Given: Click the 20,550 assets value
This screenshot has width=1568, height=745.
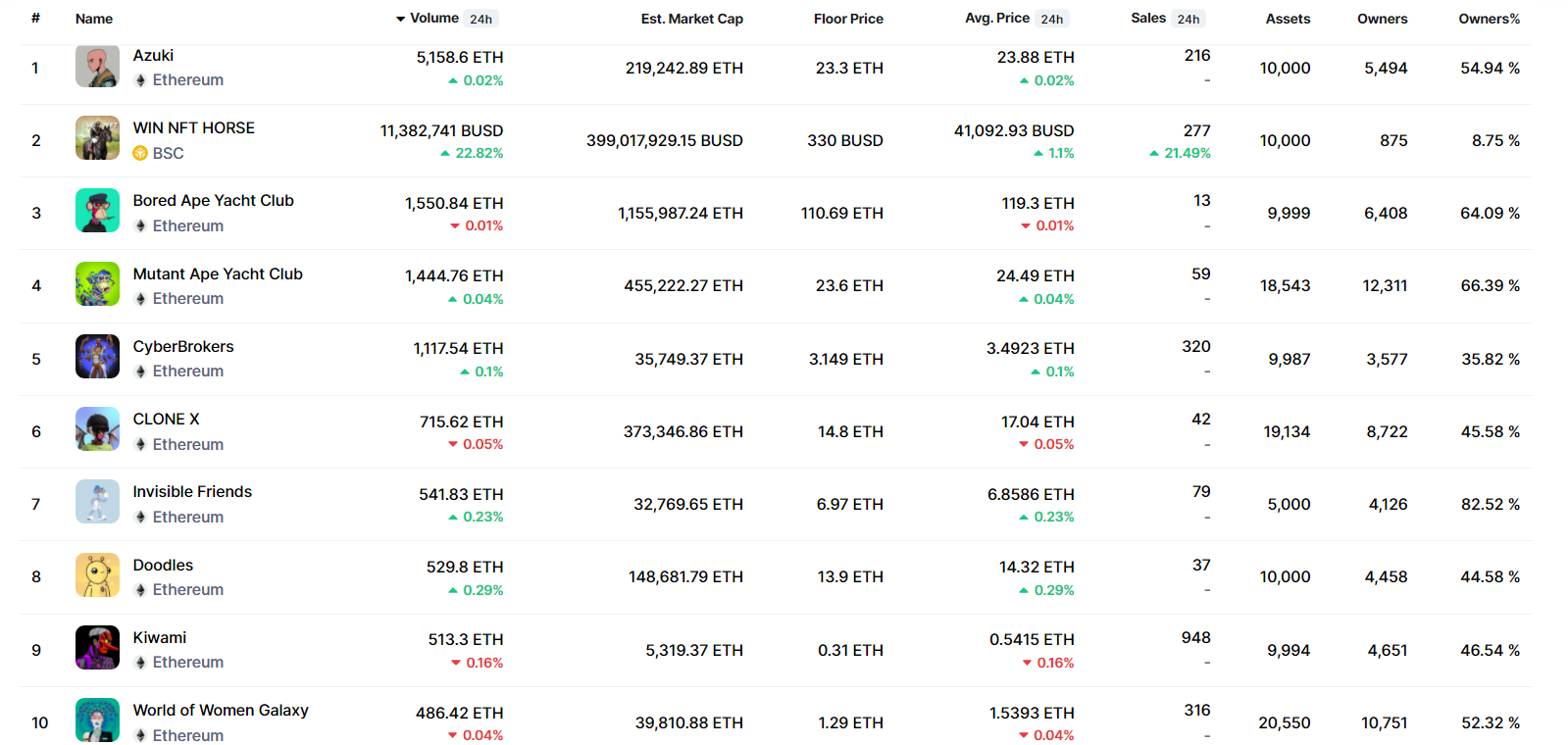Looking at the screenshot, I should pos(1285,722).
